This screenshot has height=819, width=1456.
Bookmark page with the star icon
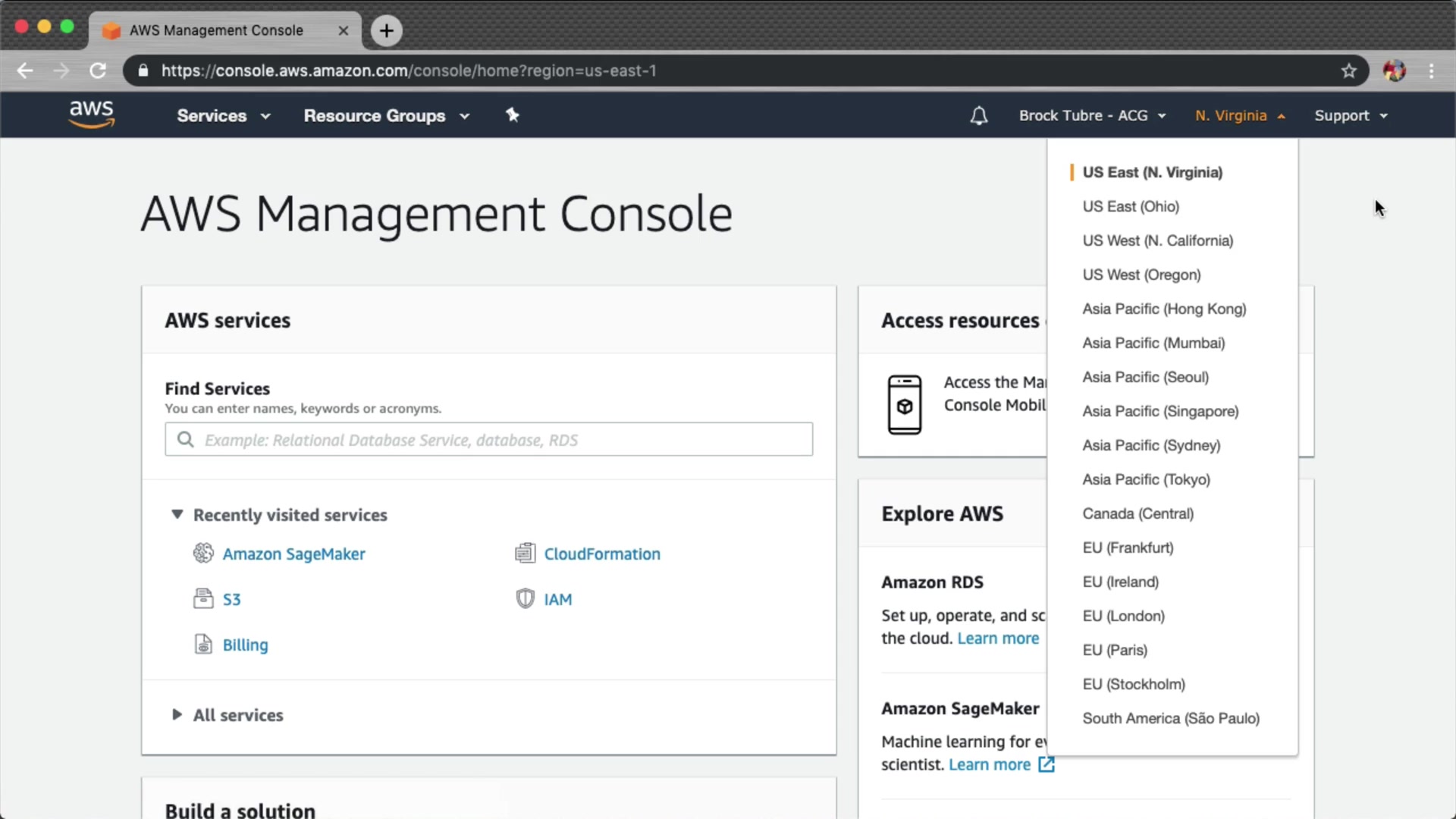click(x=1348, y=71)
